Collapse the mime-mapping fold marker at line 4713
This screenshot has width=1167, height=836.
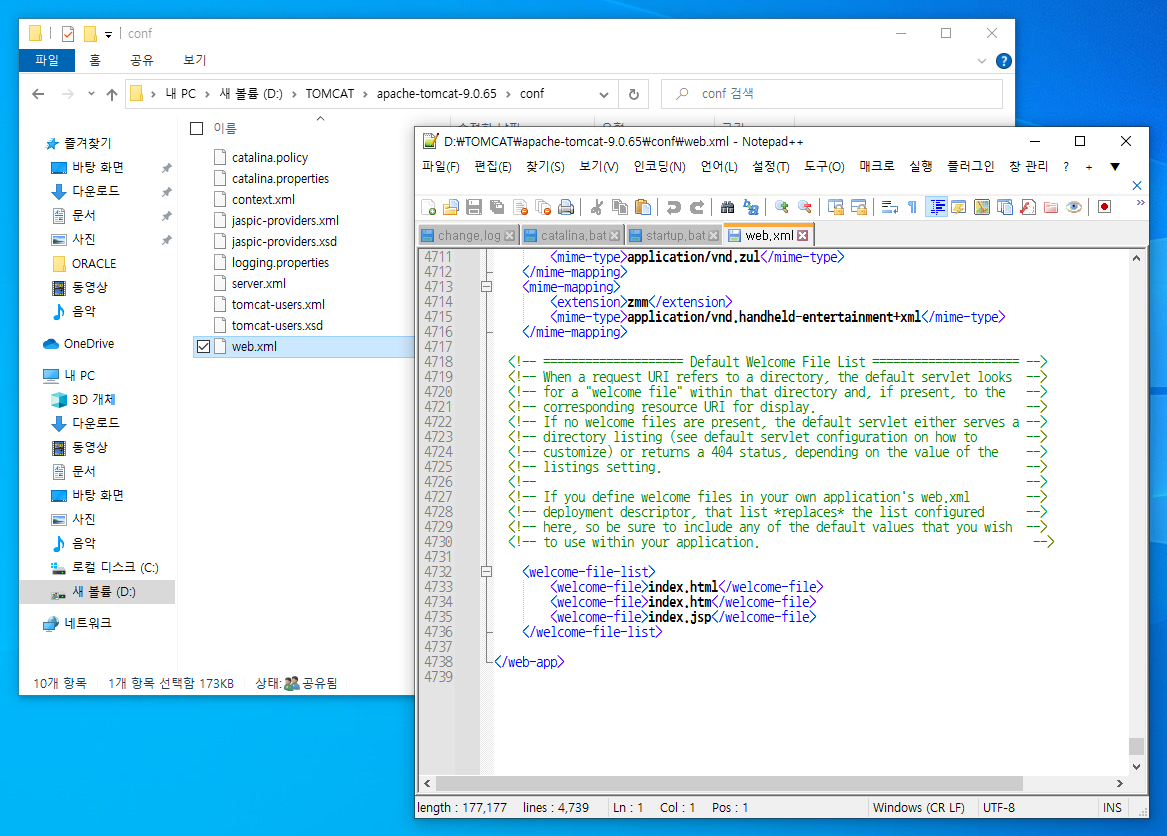[x=487, y=287]
